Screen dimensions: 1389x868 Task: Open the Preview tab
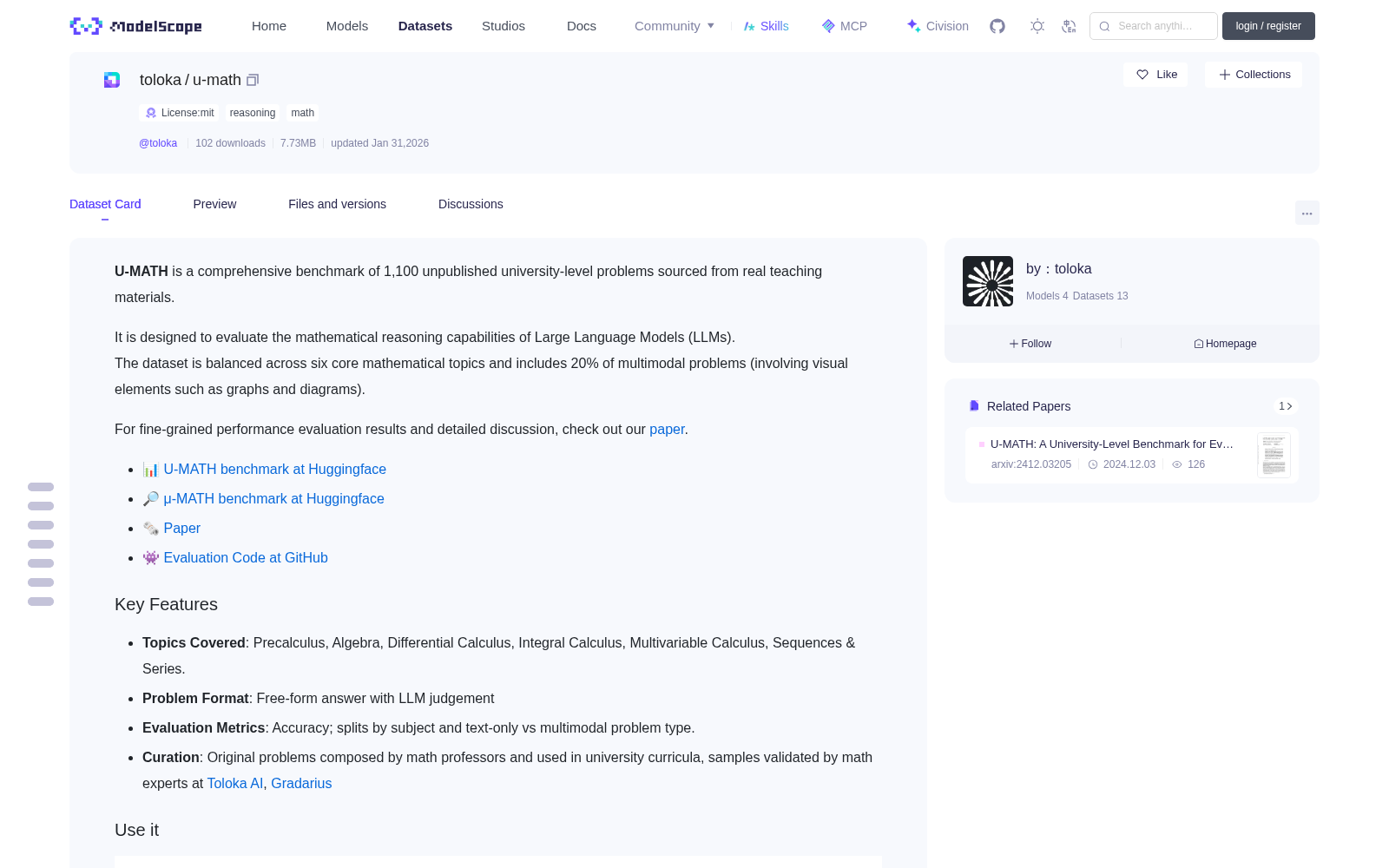(214, 204)
